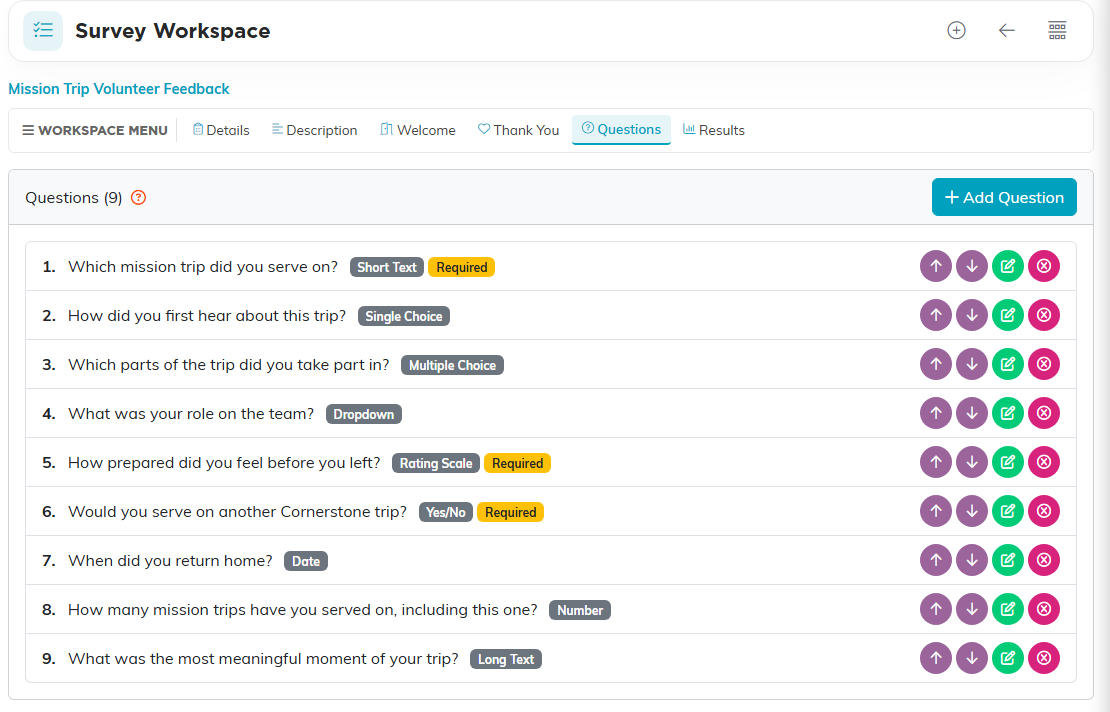Switch to the Details tab
1110x712 pixels.
click(x=221, y=130)
